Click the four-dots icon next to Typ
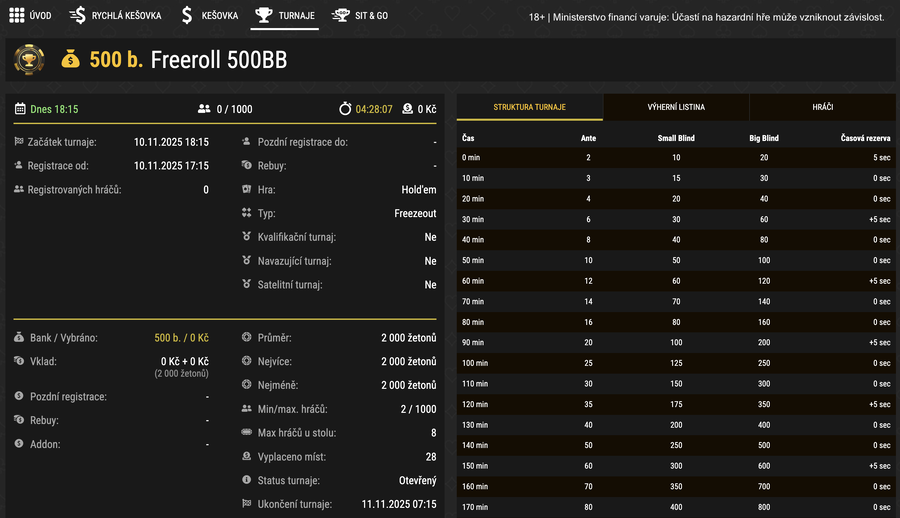900x518 pixels. tap(246, 212)
